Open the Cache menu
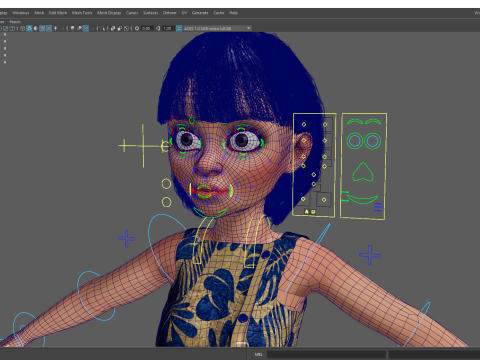 (219, 13)
